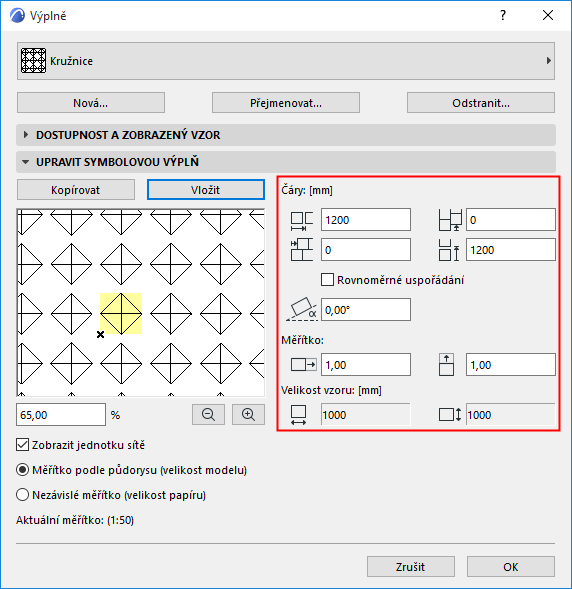Screen dimensions: 572x589
Task: Click the Kružnice fill pattern preview icon
Action: 33,60
